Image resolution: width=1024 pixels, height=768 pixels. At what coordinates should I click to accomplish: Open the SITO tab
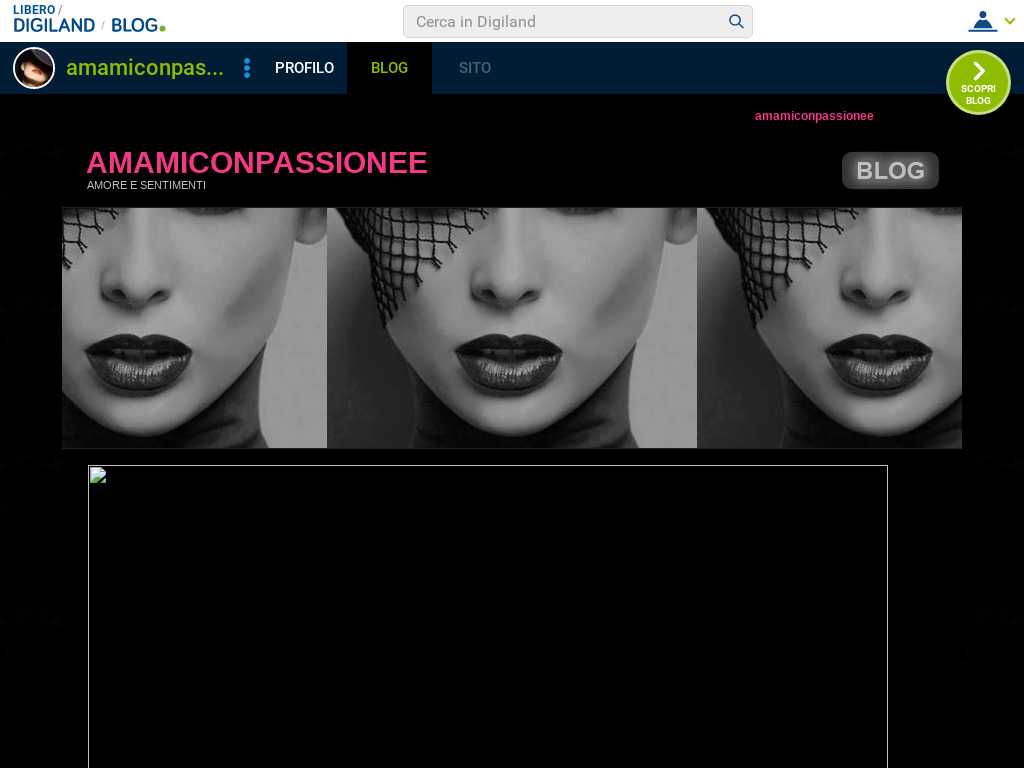coord(475,68)
